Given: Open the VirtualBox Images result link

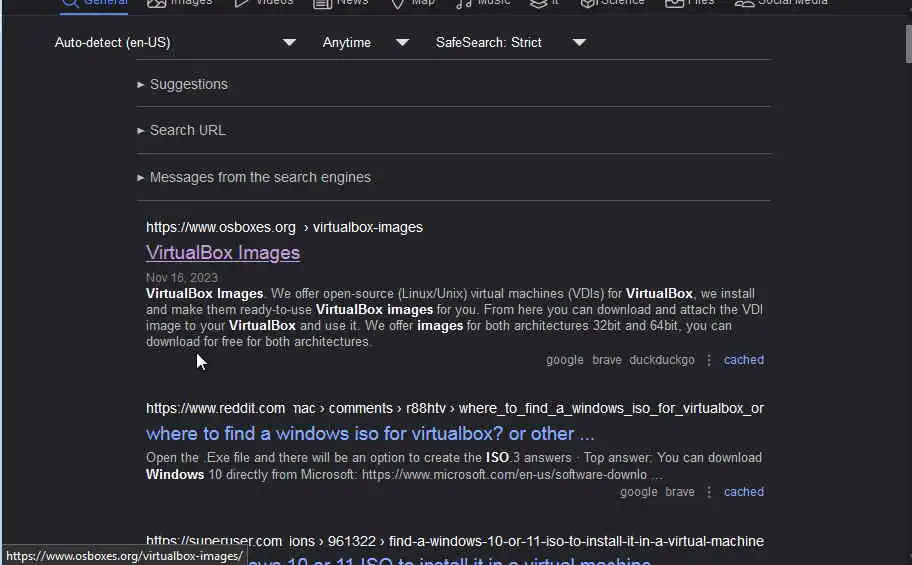Looking at the screenshot, I should click(223, 253).
